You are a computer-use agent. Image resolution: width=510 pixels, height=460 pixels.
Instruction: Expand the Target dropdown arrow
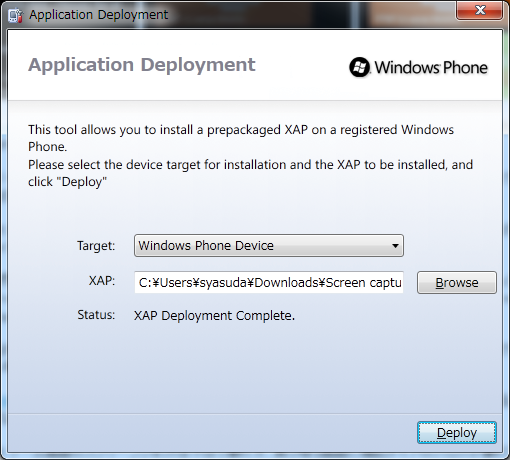[x=395, y=246]
